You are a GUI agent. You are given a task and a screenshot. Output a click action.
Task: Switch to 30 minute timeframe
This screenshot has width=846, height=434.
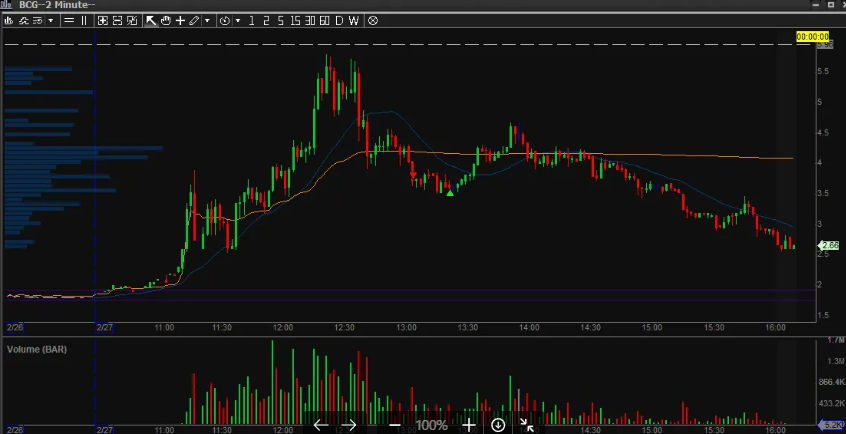click(x=310, y=21)
